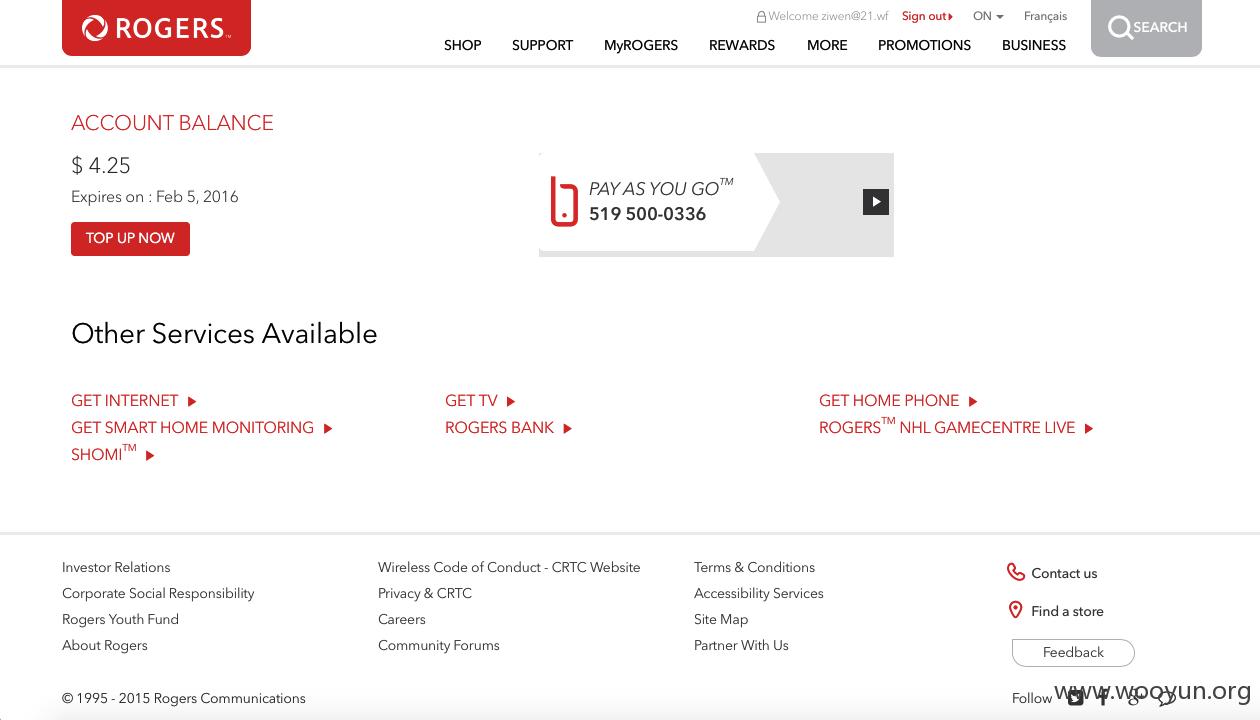Viewport: 1260px width, 720px height.
Task: Open the SUPPORT menu
Action: pyautogui.click(x=542, y=45)
